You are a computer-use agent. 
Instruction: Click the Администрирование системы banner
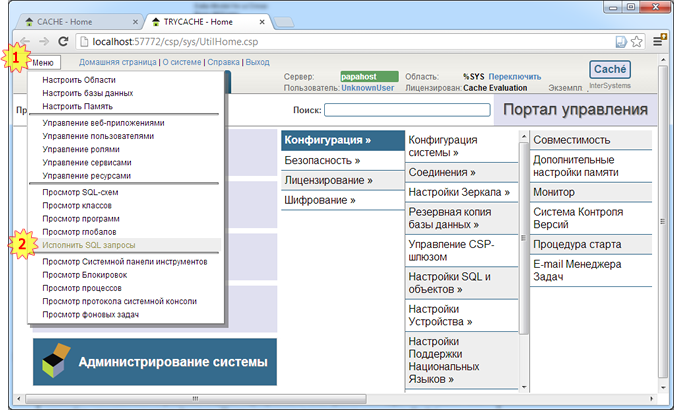155,362
